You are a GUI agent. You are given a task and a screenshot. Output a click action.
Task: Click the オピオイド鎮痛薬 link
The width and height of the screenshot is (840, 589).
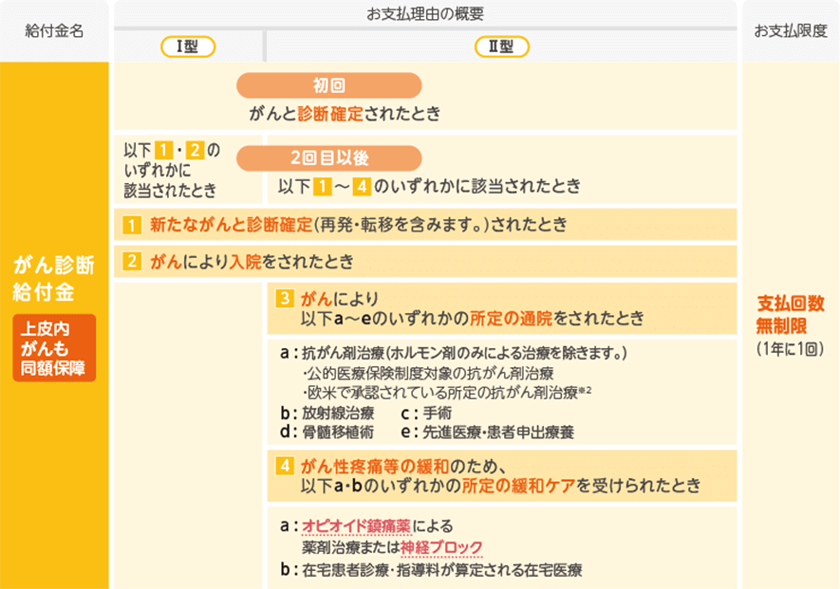tap(357, 527)
